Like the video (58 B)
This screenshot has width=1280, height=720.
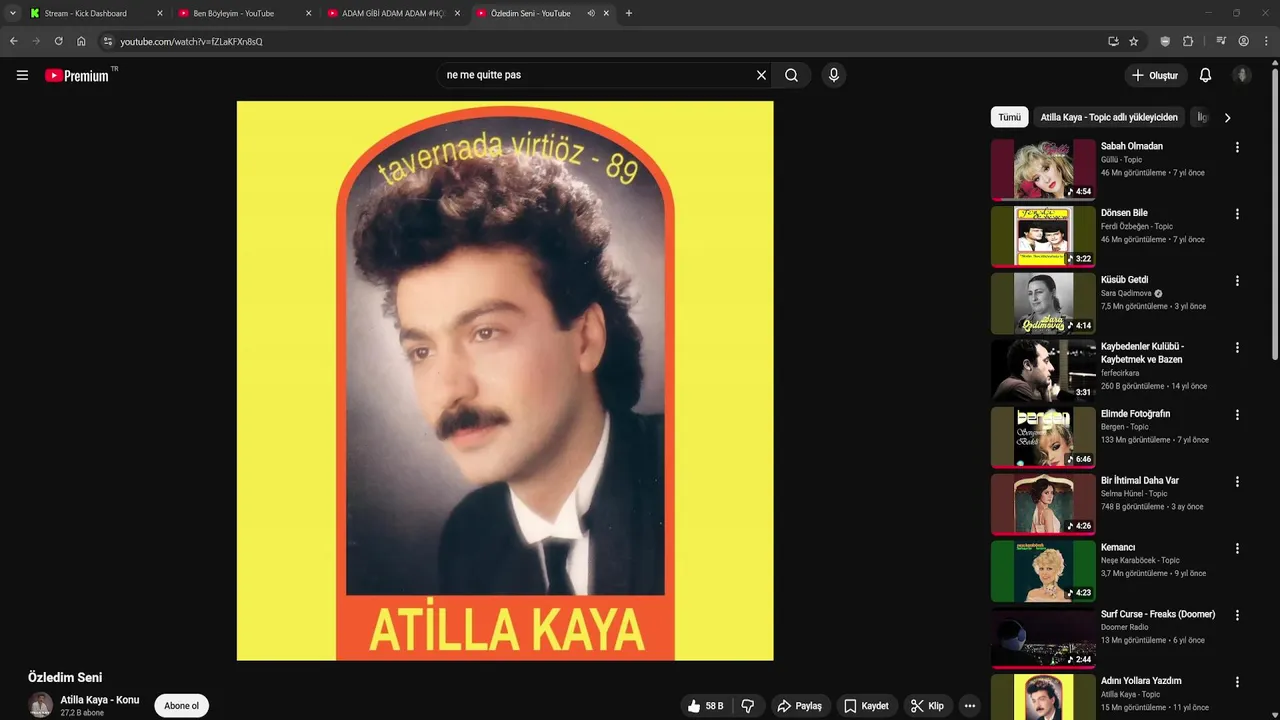pos(705,706)
